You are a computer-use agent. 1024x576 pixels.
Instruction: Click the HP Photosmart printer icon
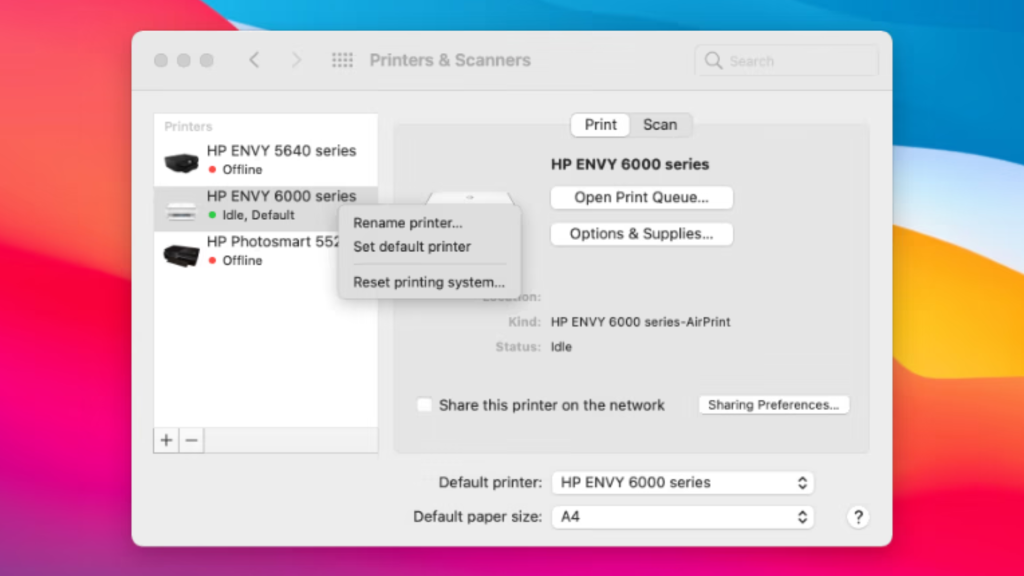(181, 254)
